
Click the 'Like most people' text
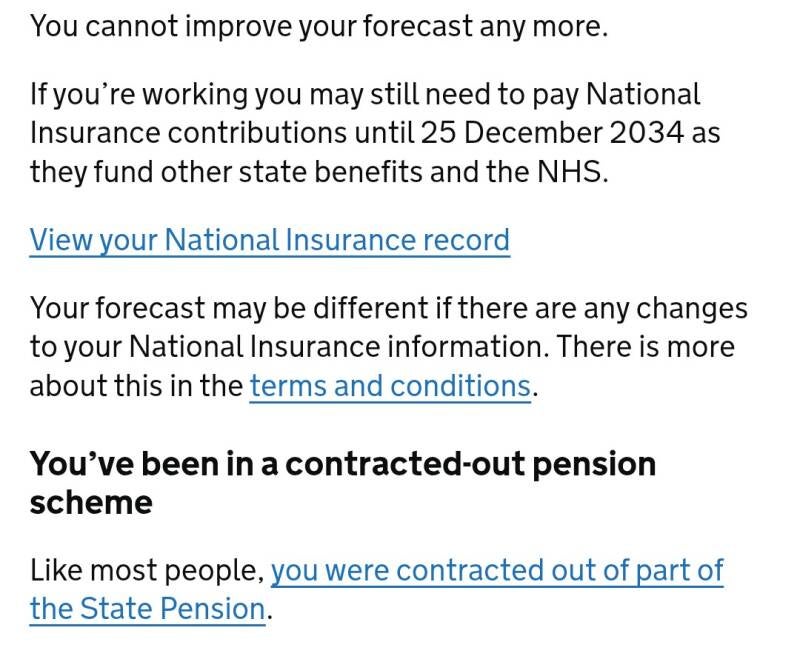[x=147, y=571]
